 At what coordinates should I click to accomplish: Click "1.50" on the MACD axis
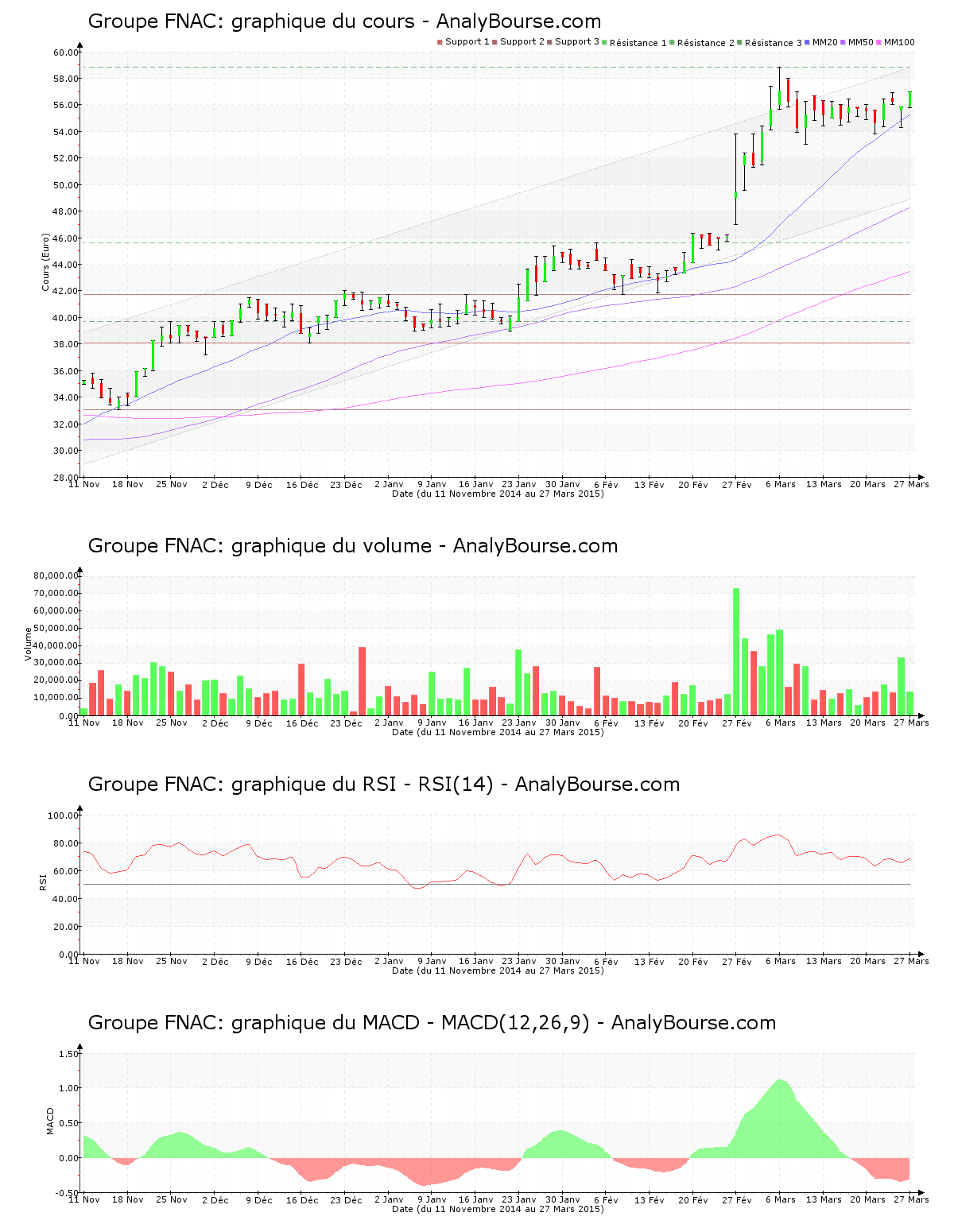[x=68, y=1054]
